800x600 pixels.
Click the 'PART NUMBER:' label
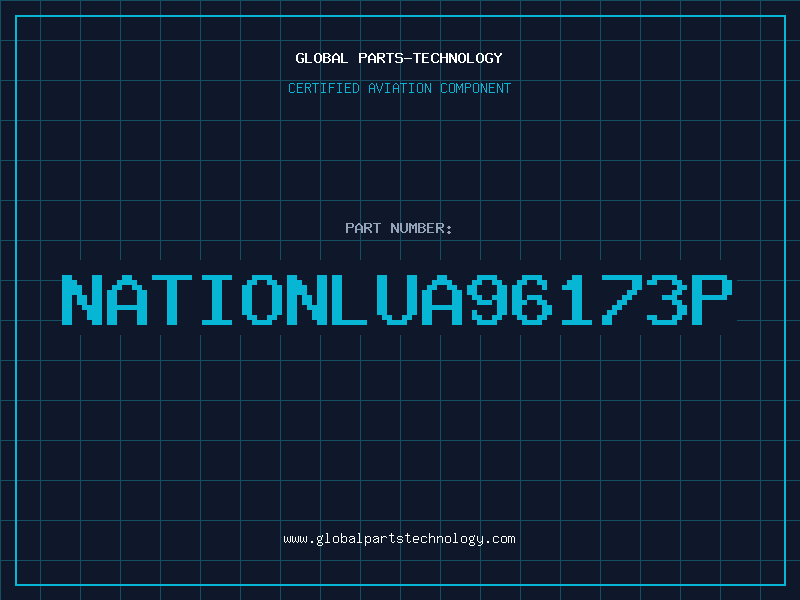coord(399,228)
